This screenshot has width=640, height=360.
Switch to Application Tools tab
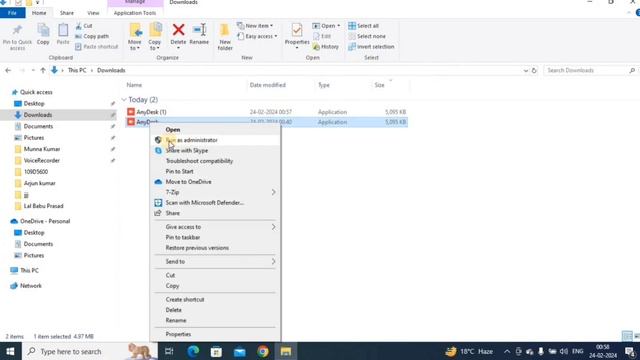tap(135, 13)
